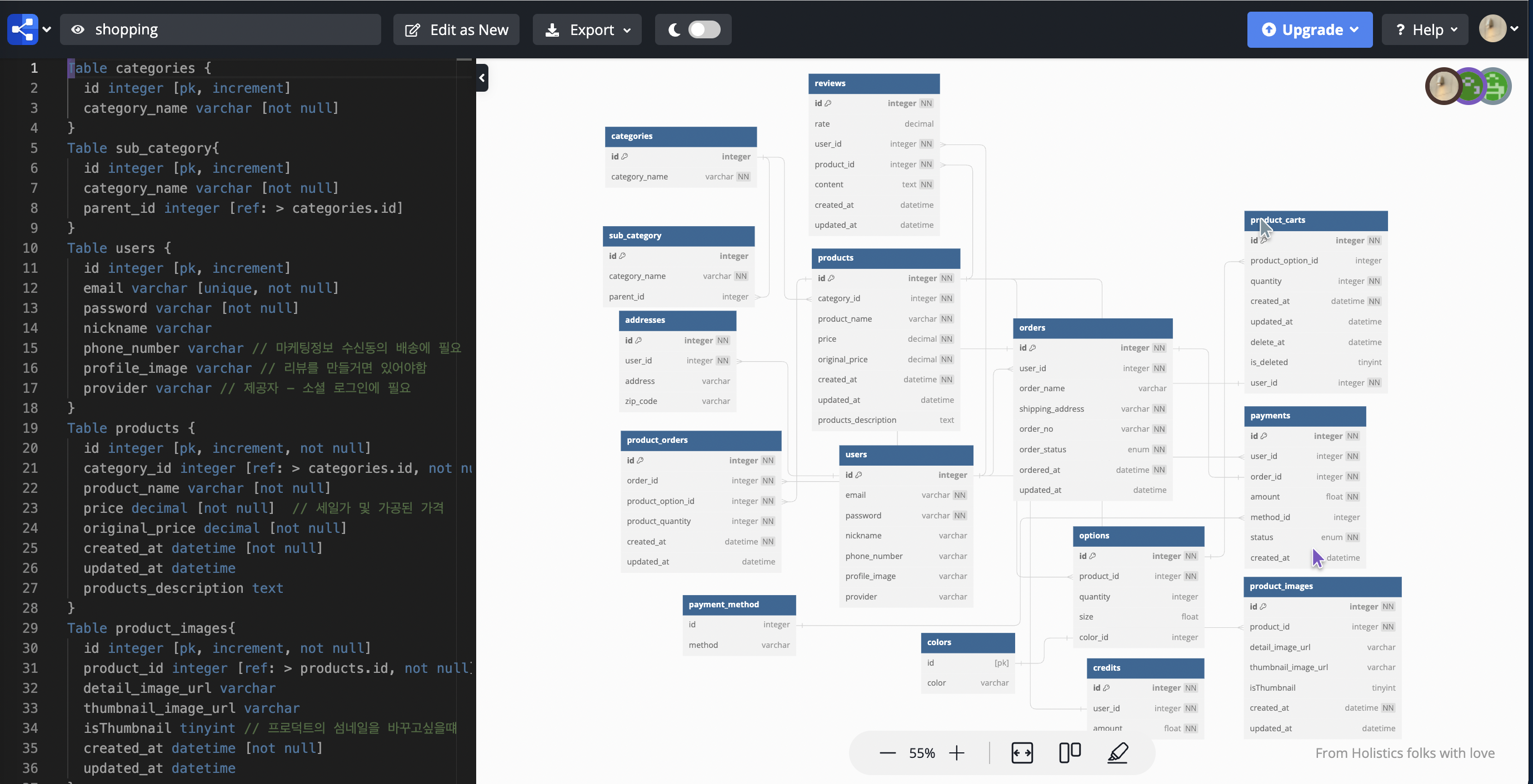Click the auto-arrange layout icon
Image resolution: width=1533 pixels, height=784 pixels.
click(1070, 752)
